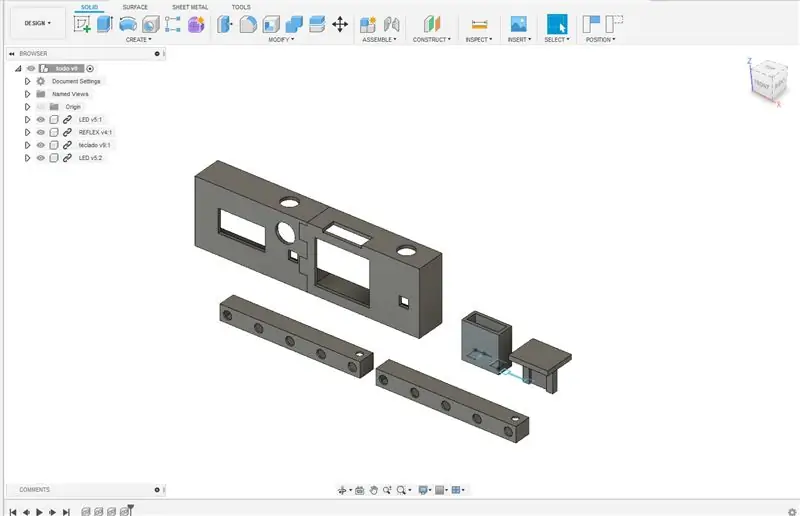The width and height of the screenshot is (800, 516).
Task: Click the Insert image icon
Action: [518, 24]
